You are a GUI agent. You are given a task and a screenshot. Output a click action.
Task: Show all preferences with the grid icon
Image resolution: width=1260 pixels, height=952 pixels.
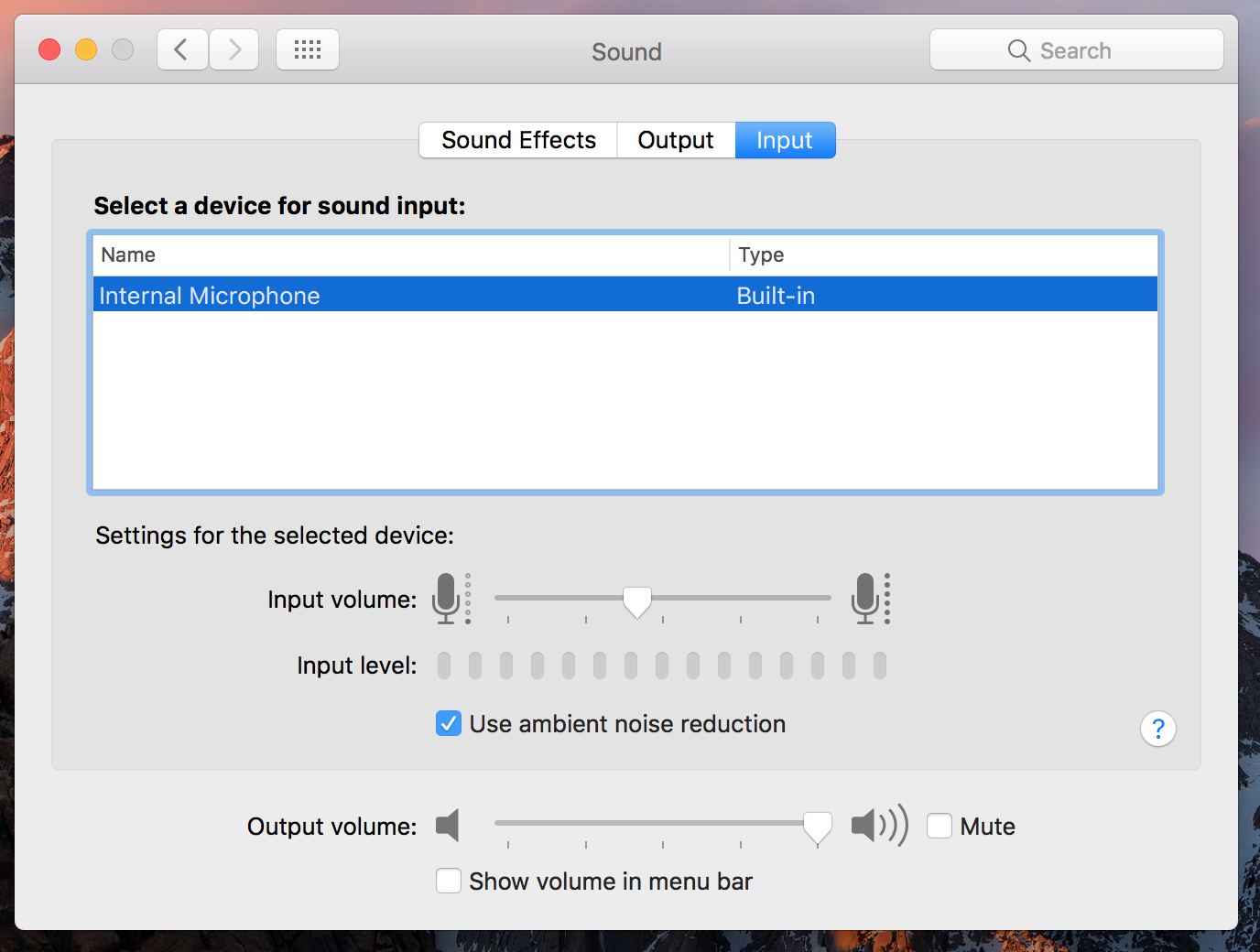[x=308, y=49]
